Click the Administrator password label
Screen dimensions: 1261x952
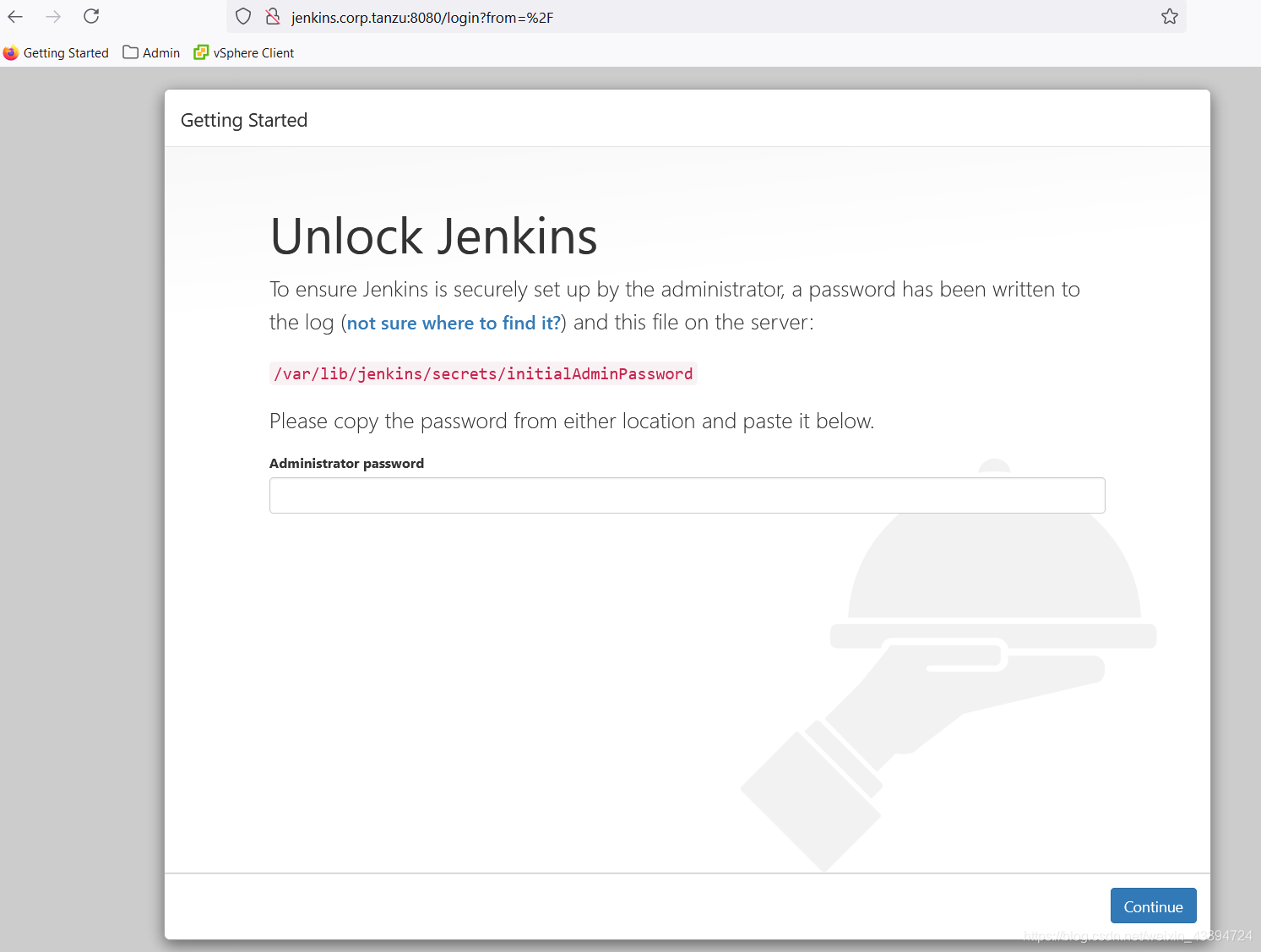tap(346, 463)
